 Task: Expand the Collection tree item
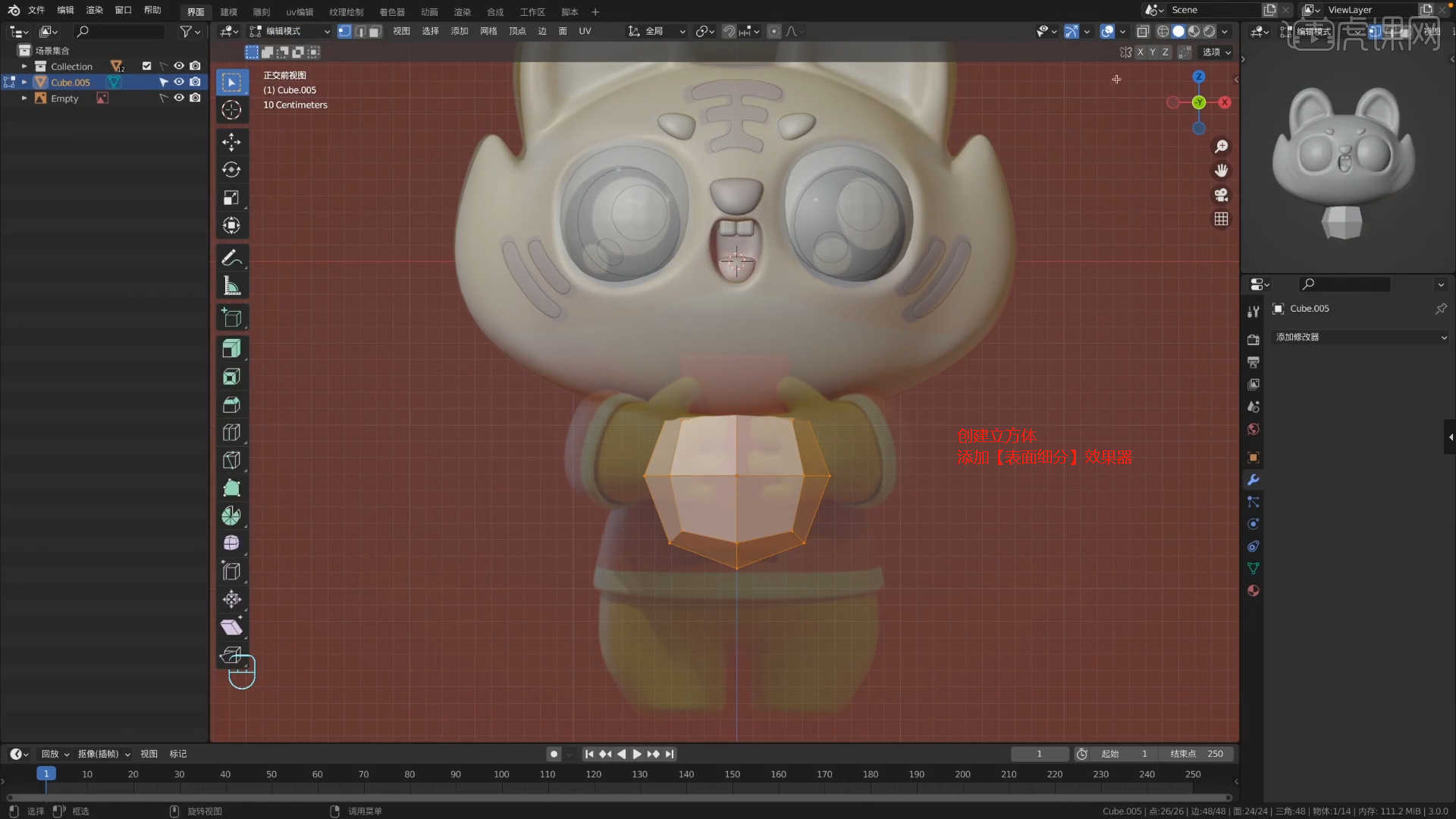(24, 66)
